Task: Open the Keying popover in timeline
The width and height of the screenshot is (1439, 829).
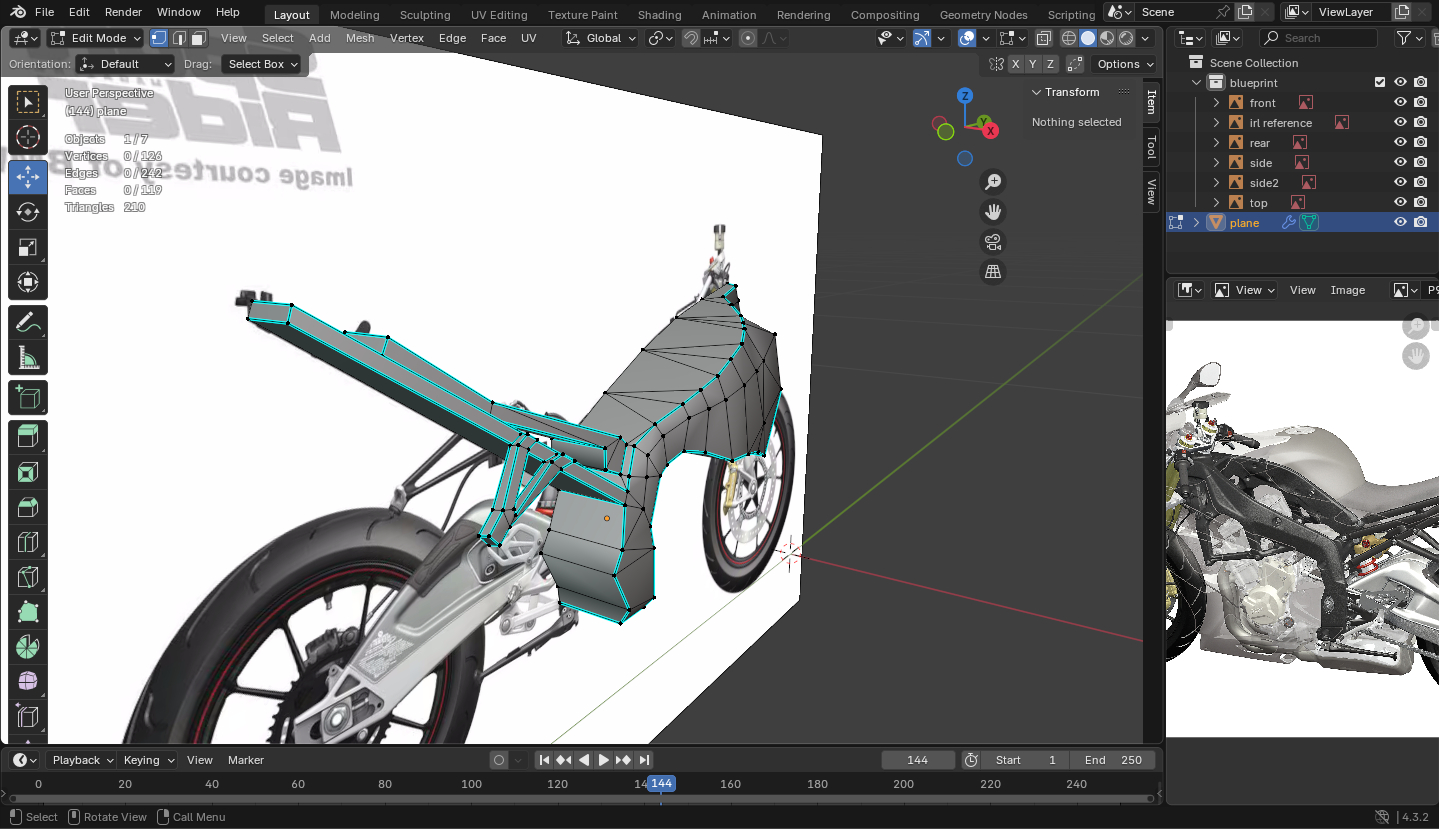Action: pos(147,760)
